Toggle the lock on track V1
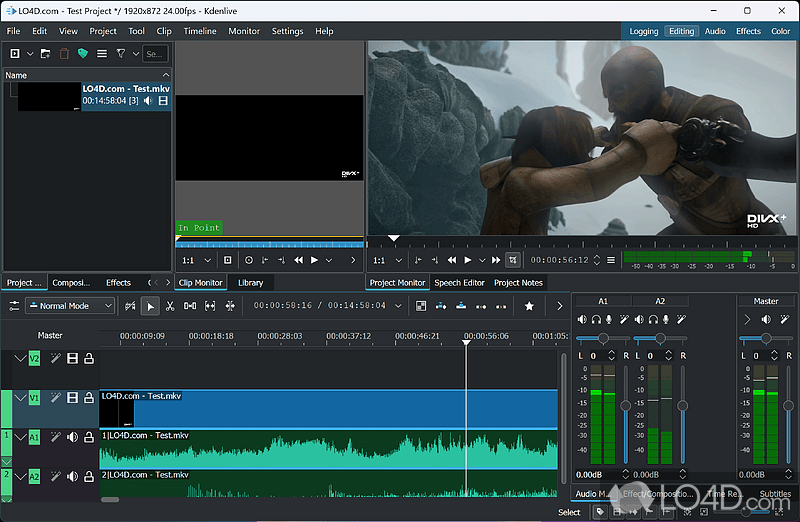The image size is (800, 522). [88, 398]
